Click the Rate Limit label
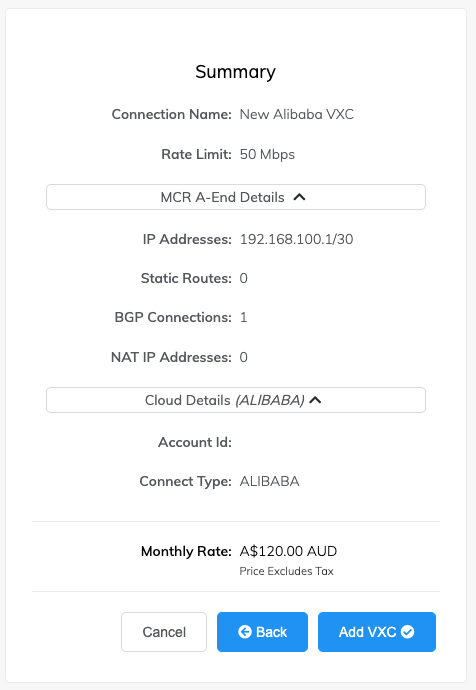Image resolution: width=476 pixels, height=690 pixels. pyautogui.click(x=196, y=154)
